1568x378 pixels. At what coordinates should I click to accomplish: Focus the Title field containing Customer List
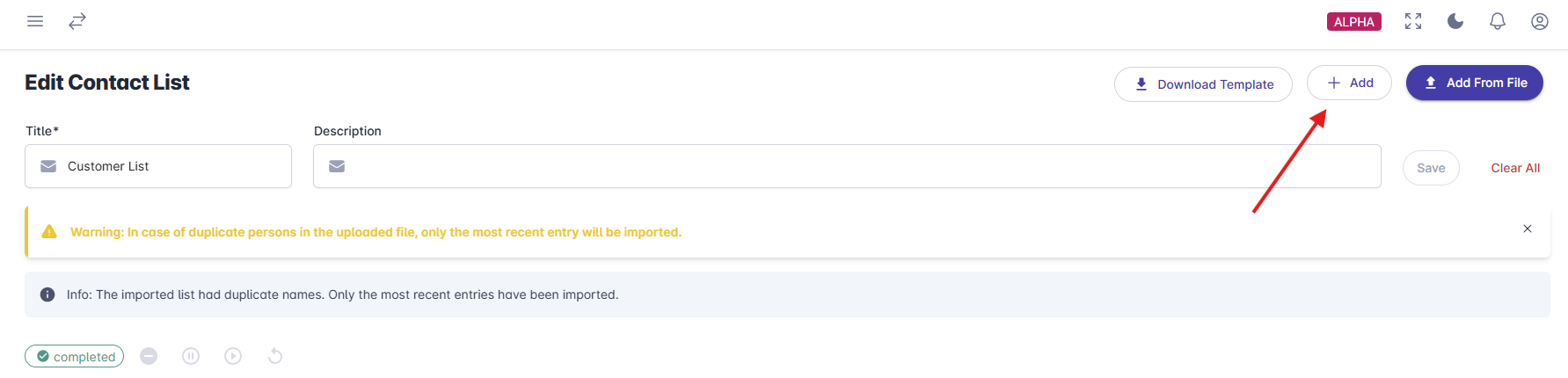158,166
